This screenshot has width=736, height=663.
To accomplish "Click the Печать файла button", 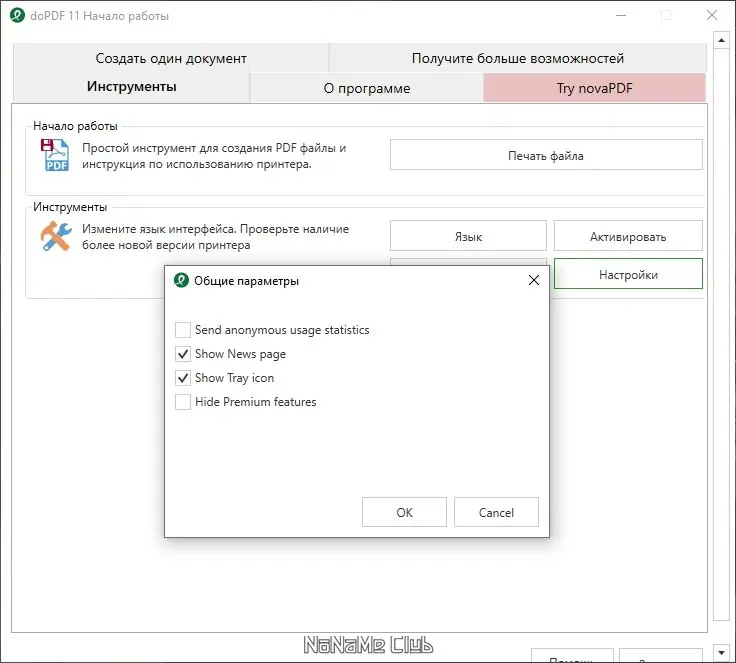I will 546,155.
